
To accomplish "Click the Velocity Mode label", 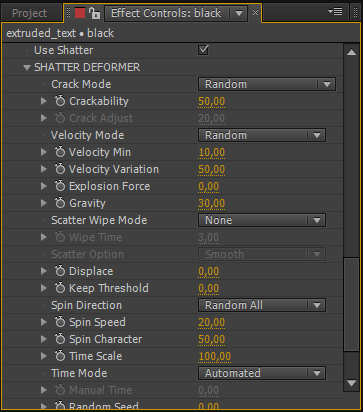I will tap(87, 135).
